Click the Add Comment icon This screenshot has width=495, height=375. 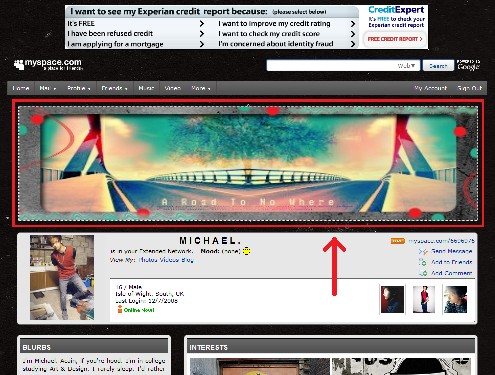point(423,273)
